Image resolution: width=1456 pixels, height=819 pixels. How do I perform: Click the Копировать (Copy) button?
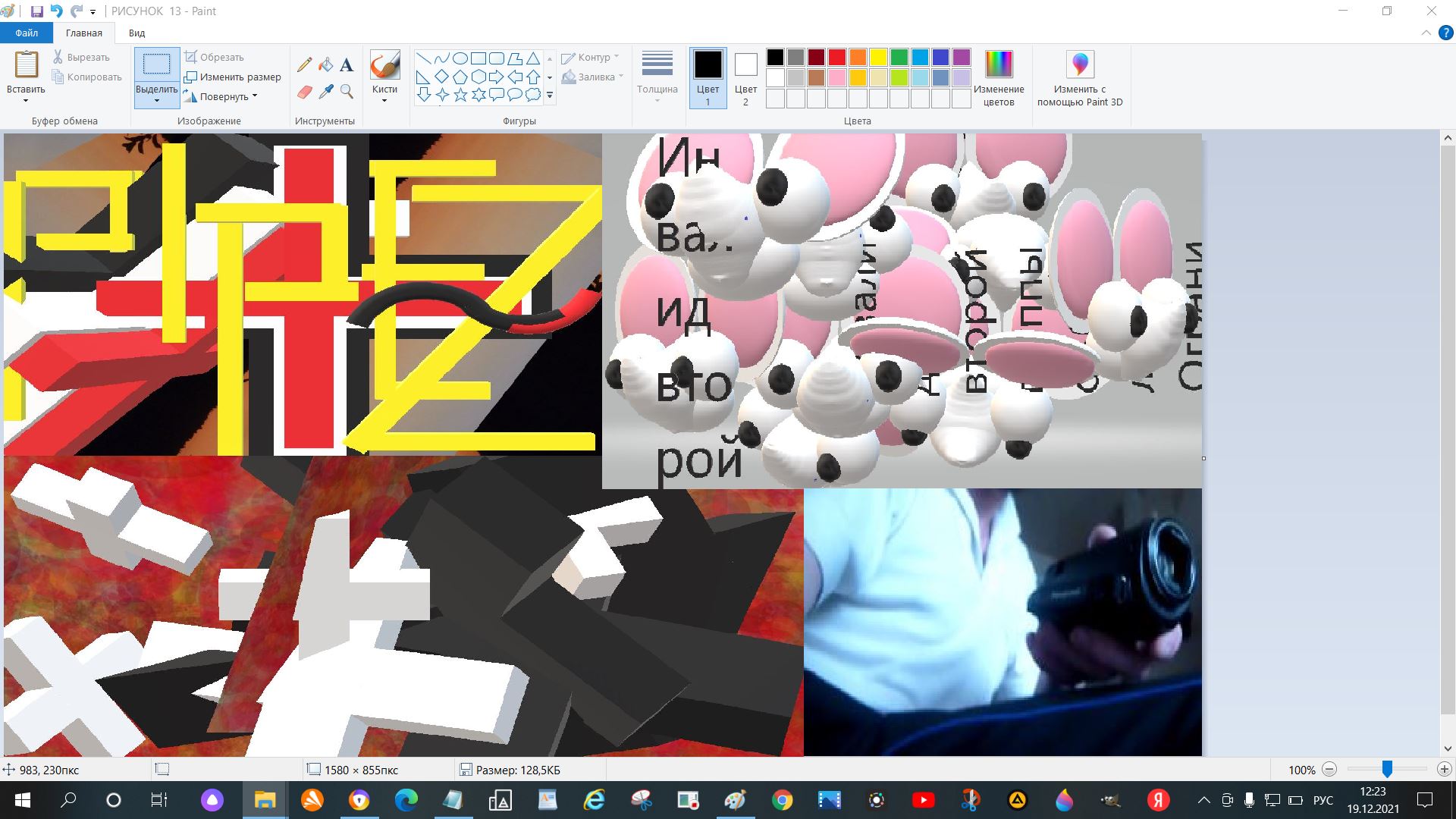pos(87,77)
